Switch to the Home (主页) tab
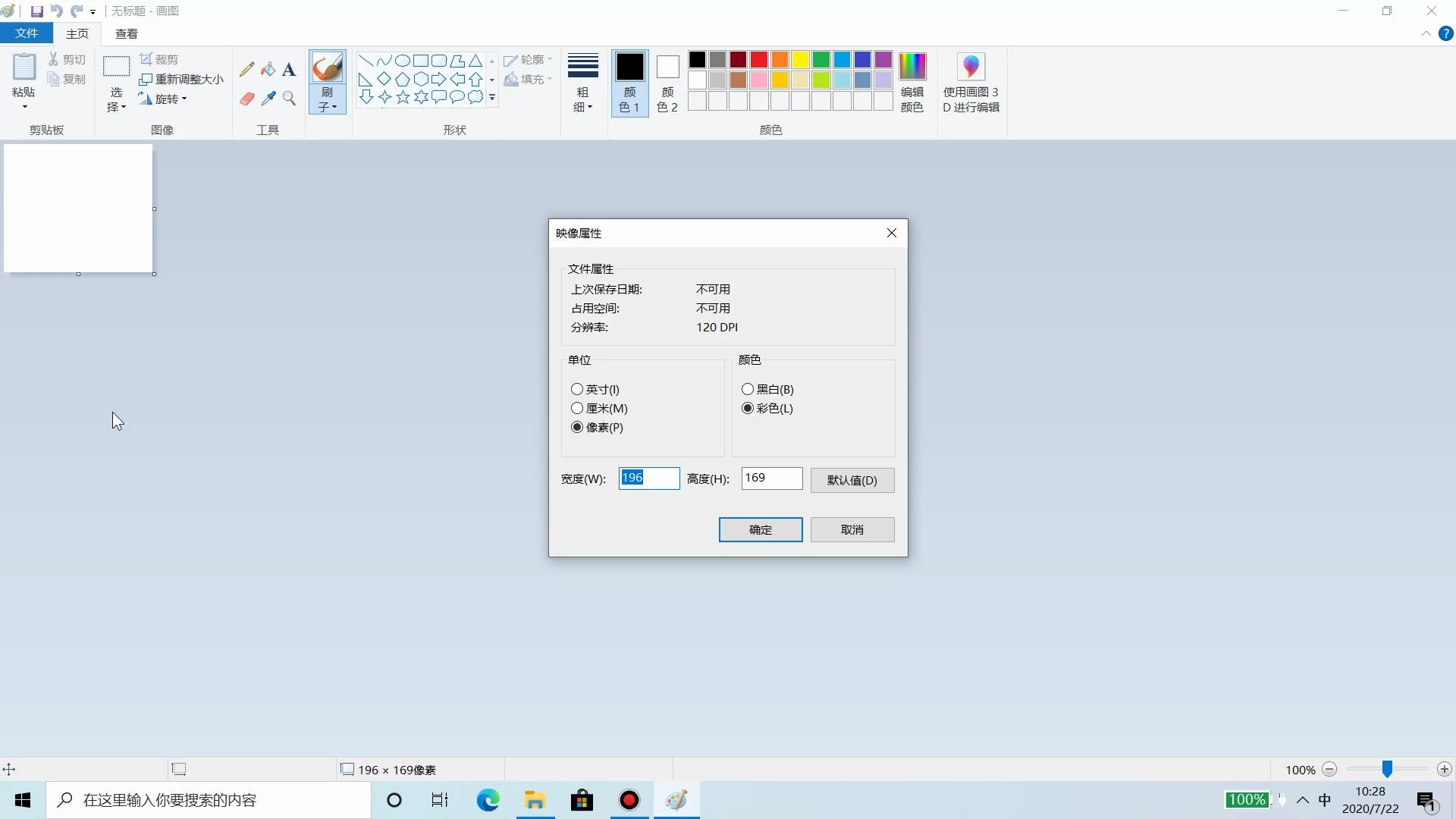1456x819 pixels. point(77,33)
